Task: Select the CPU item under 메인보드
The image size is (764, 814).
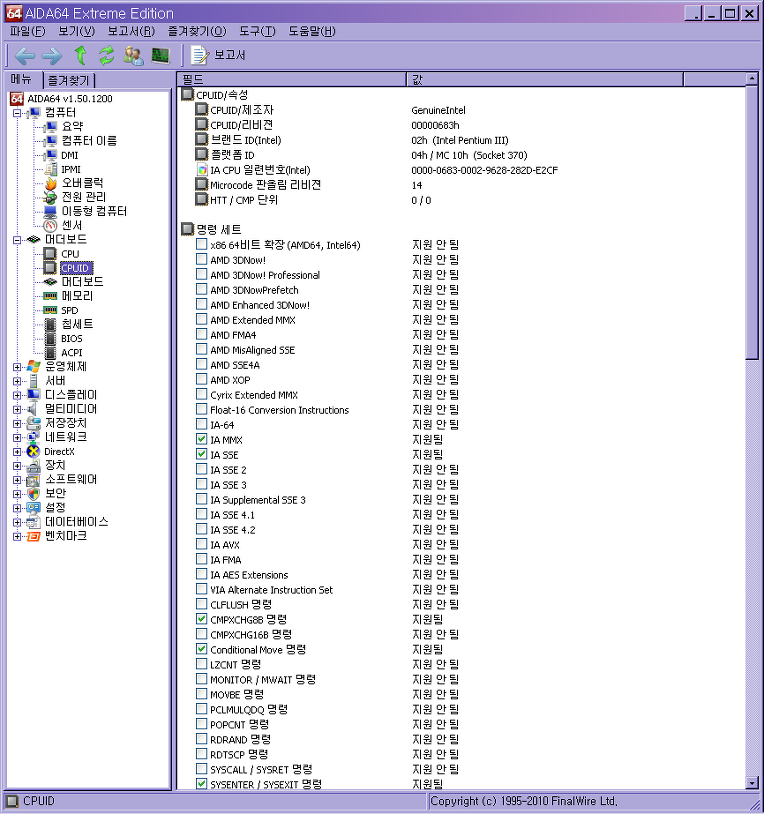Action: tap(70, 254)
